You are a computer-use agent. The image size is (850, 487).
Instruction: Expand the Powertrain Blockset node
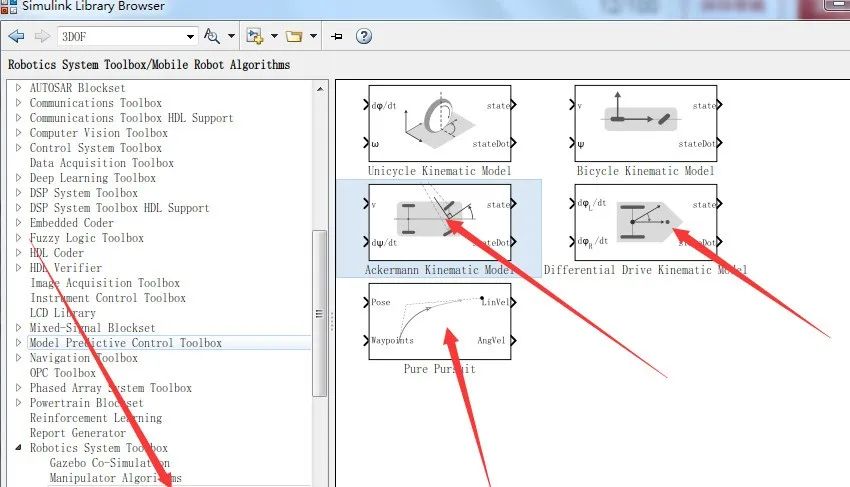point(19,403)
